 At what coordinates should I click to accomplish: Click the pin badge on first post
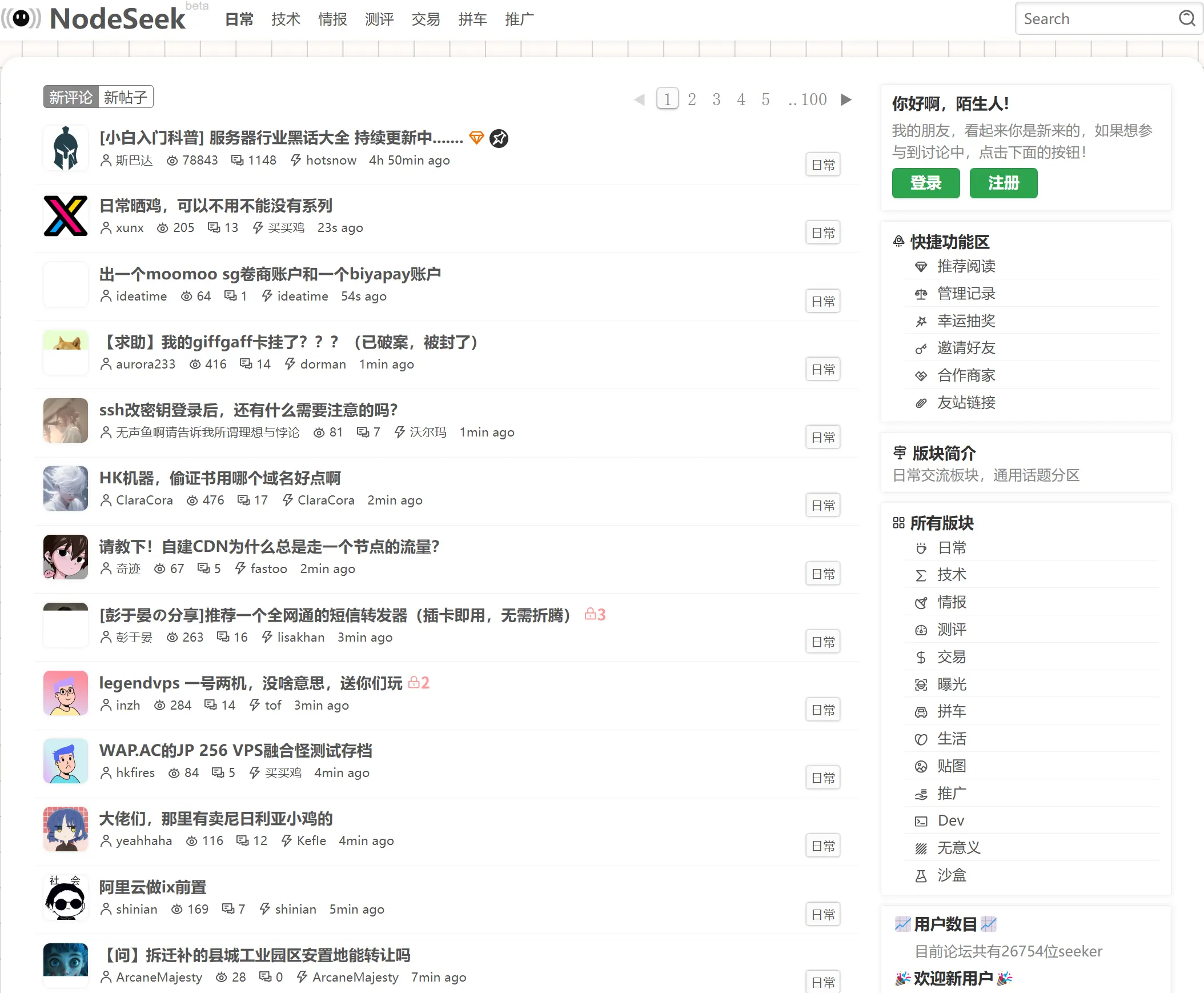point(499,138)
